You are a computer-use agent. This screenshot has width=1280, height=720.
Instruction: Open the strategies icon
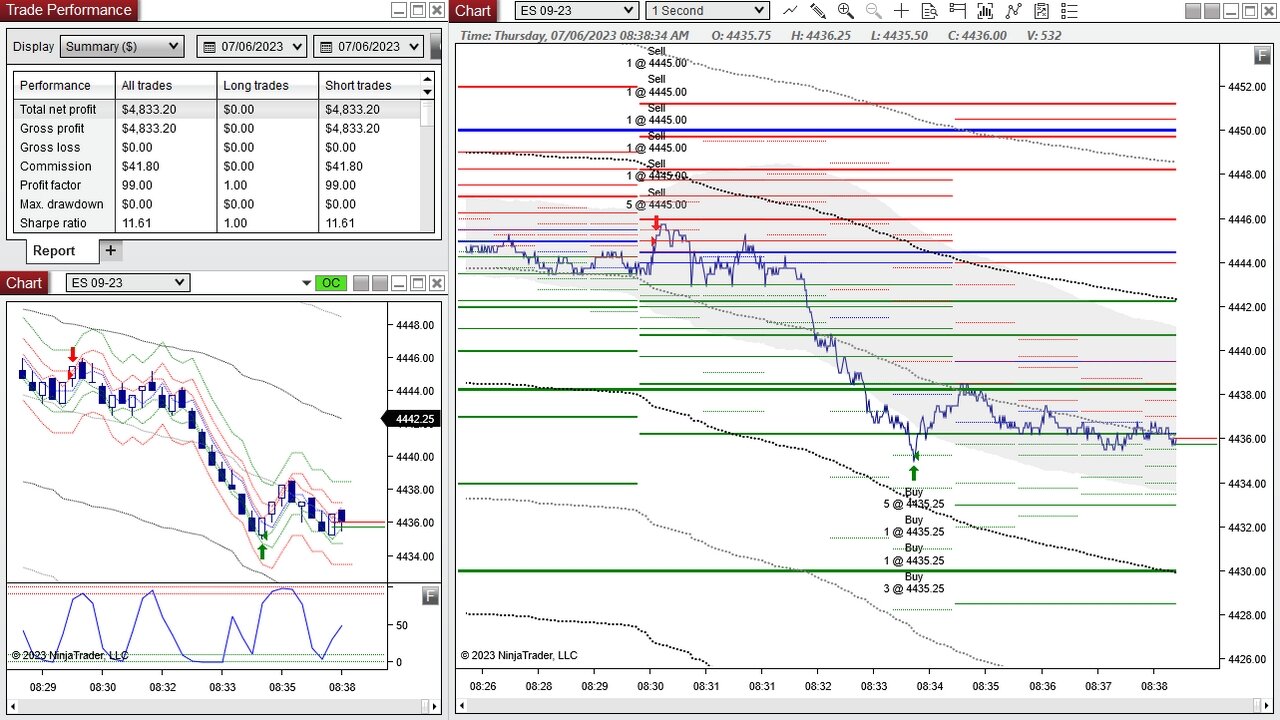(x=1042, y=11)
